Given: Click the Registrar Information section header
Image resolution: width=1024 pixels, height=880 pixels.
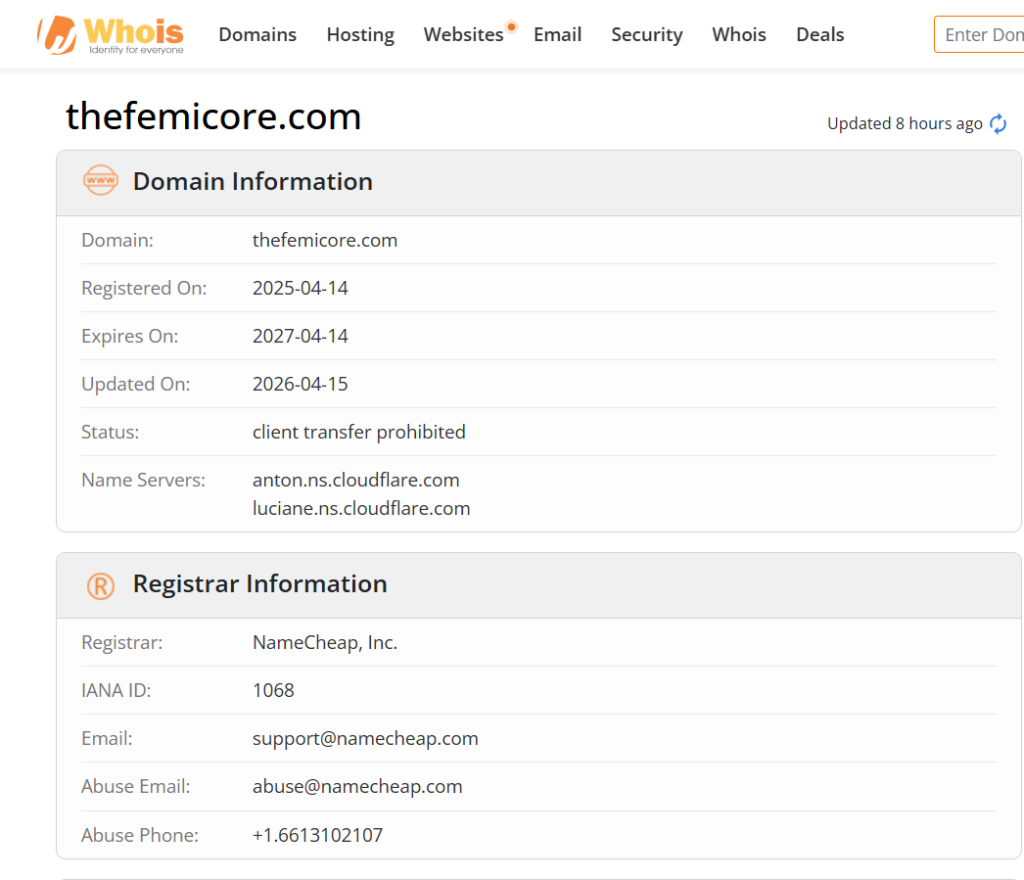Looking at the screenshot, I should tap(539, 586).
